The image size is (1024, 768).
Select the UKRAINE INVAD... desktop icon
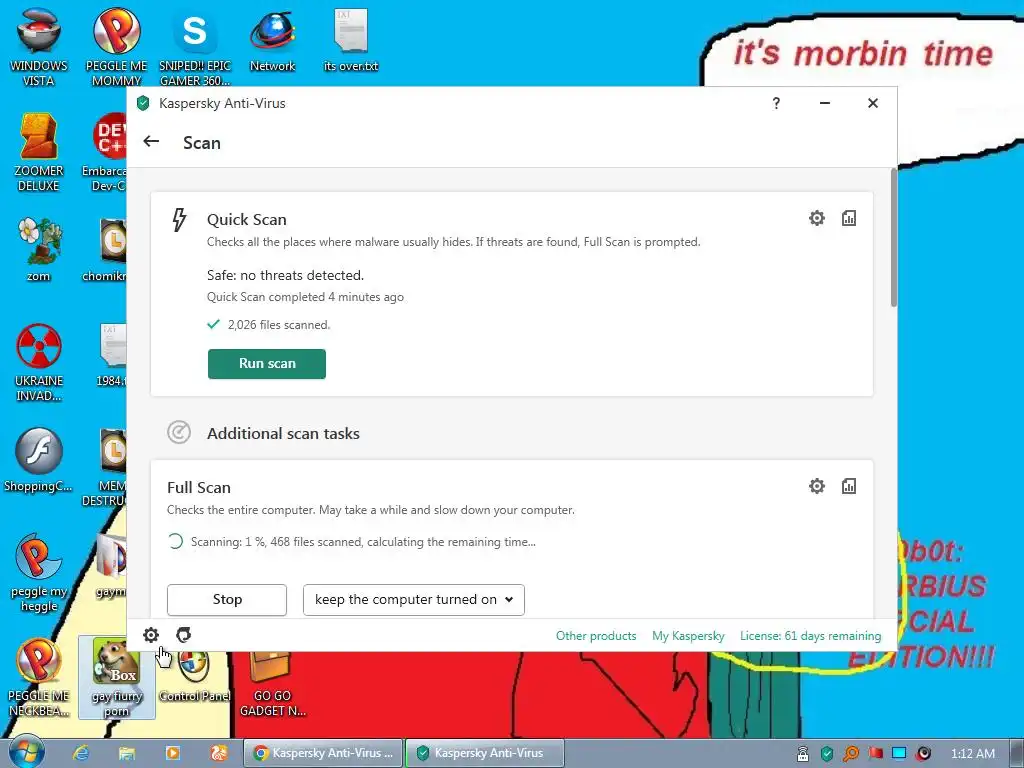tap(39, 362)
